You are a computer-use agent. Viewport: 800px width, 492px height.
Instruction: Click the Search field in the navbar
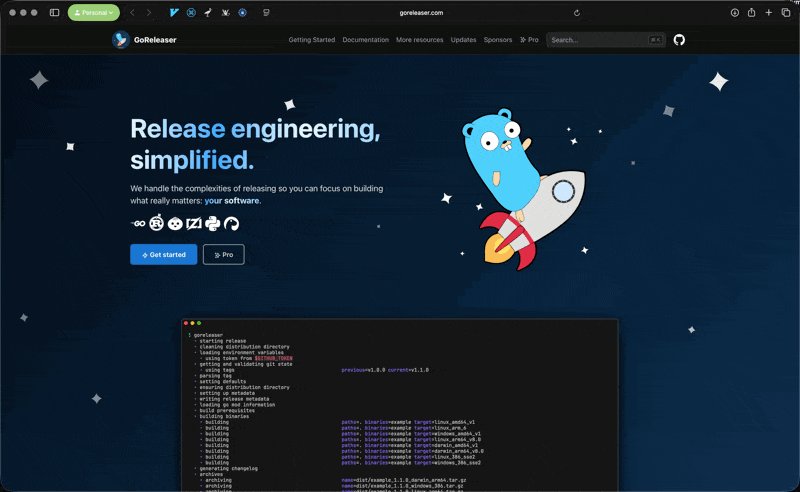tap(606, 40)
